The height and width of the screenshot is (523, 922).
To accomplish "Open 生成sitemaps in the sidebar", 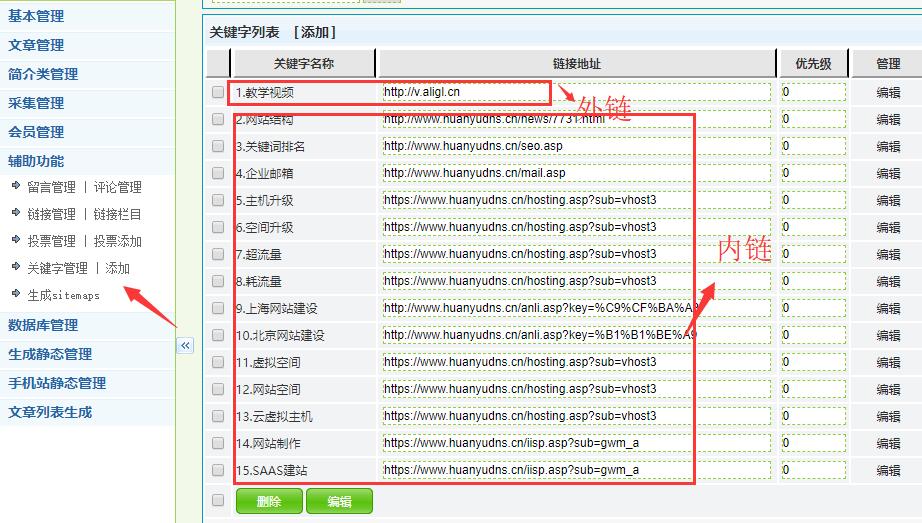I will 63,295.
